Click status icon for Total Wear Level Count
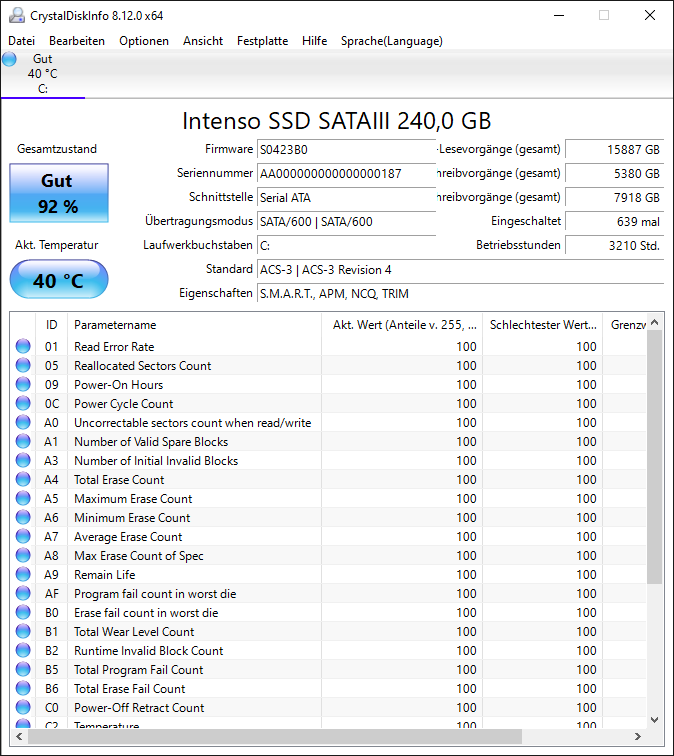Image resolution: width=674 pixels, height=756 pixels. coord(23,631)
